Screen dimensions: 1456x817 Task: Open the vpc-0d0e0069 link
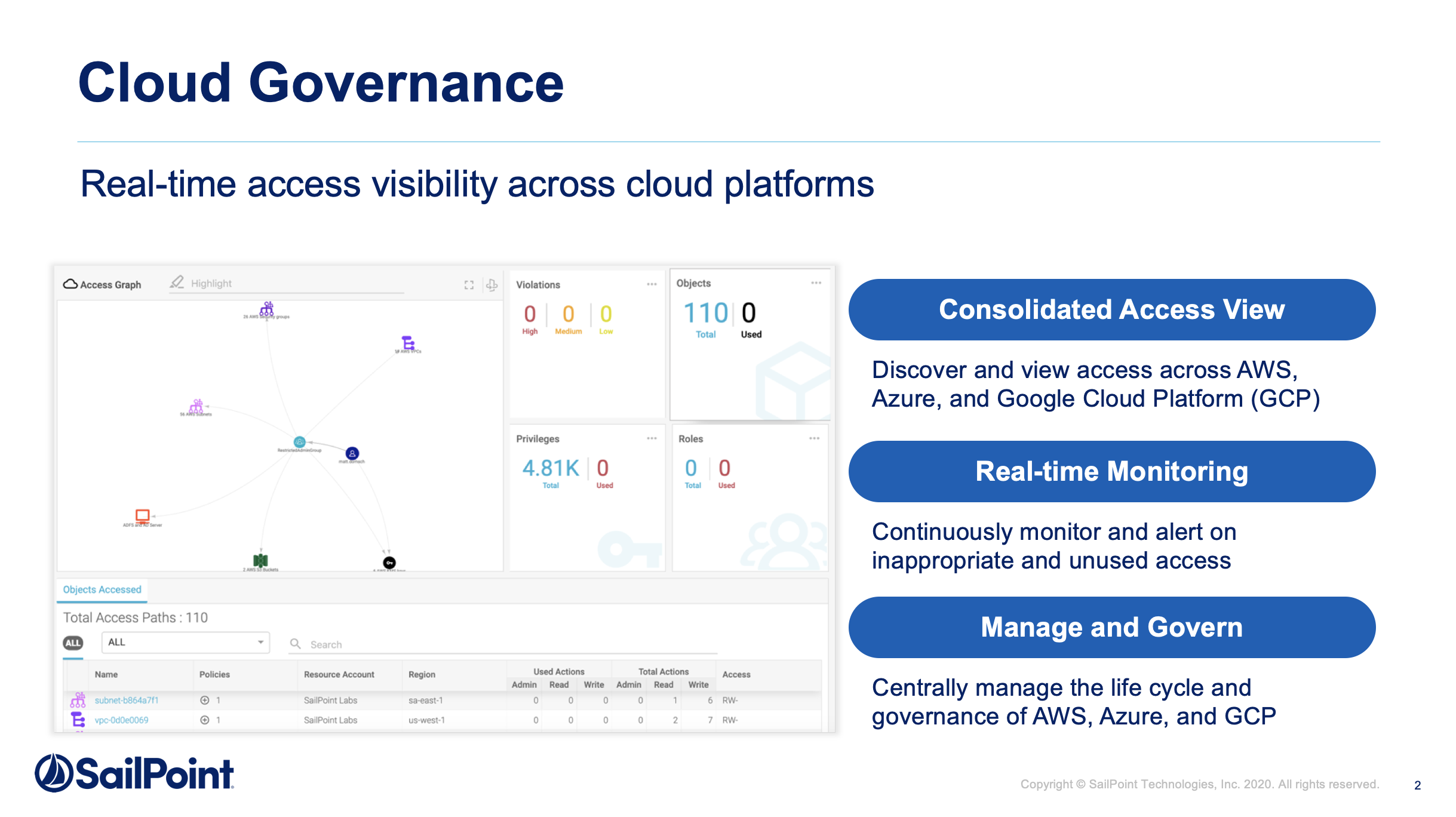pyautogui.click(x=121, y=720)
